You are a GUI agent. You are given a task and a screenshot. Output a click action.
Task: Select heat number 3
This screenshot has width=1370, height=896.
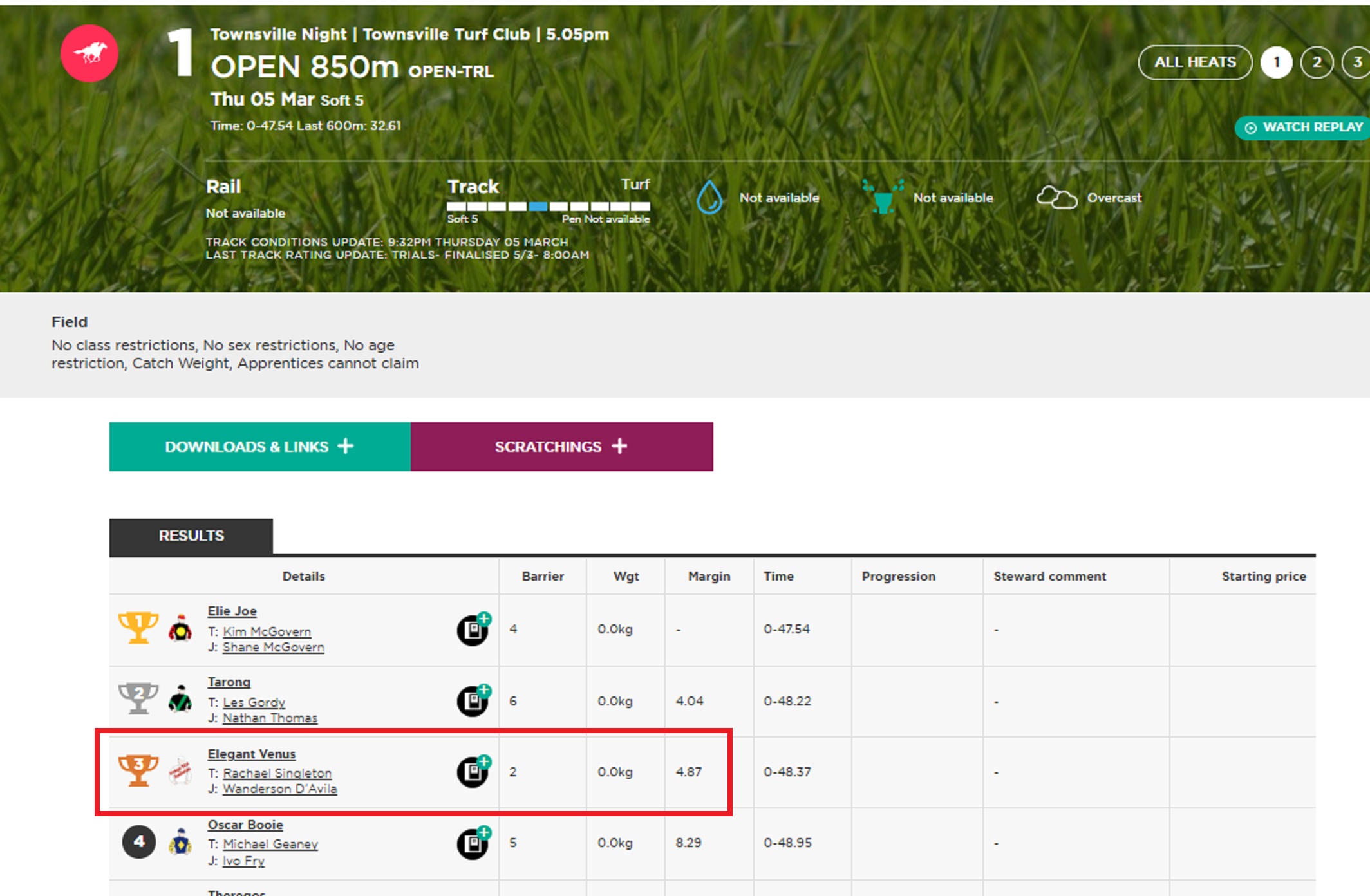coord(1356,62)
